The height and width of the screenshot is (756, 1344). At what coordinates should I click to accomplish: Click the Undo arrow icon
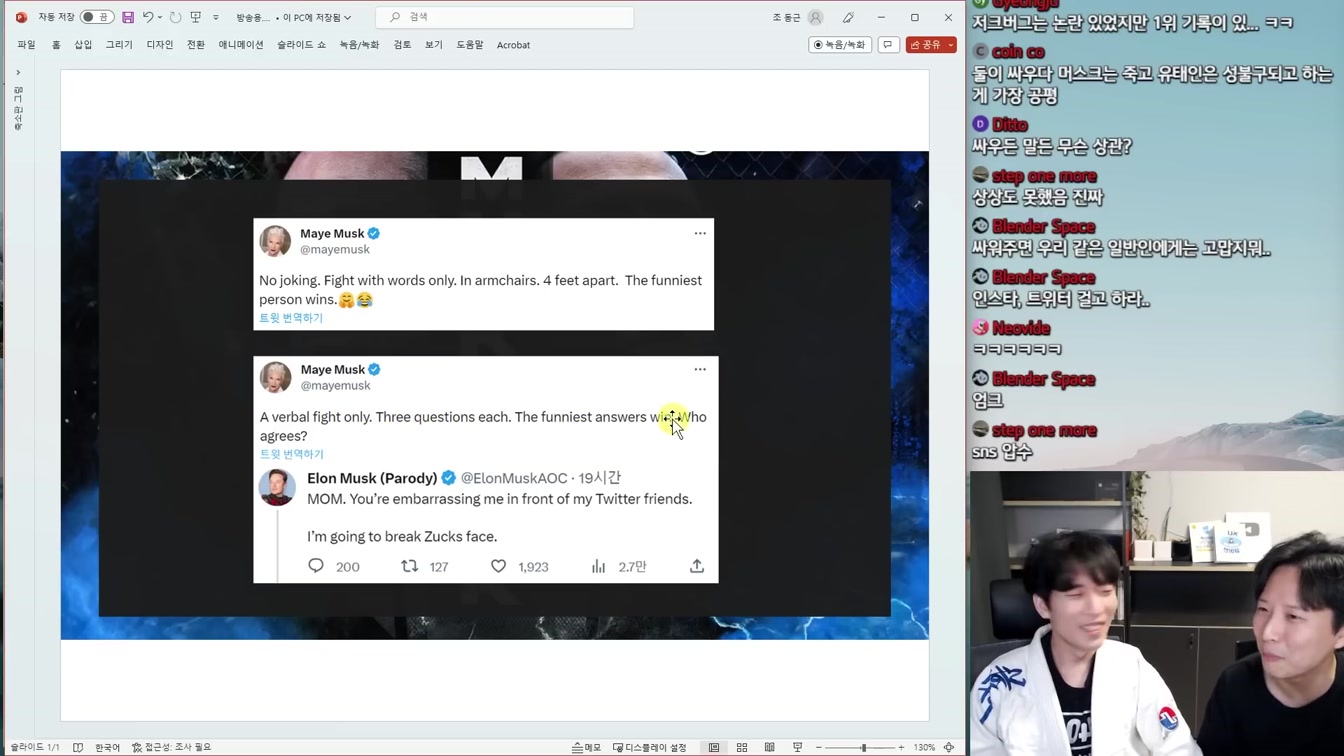pyautogui.click(x=148, y=17)
